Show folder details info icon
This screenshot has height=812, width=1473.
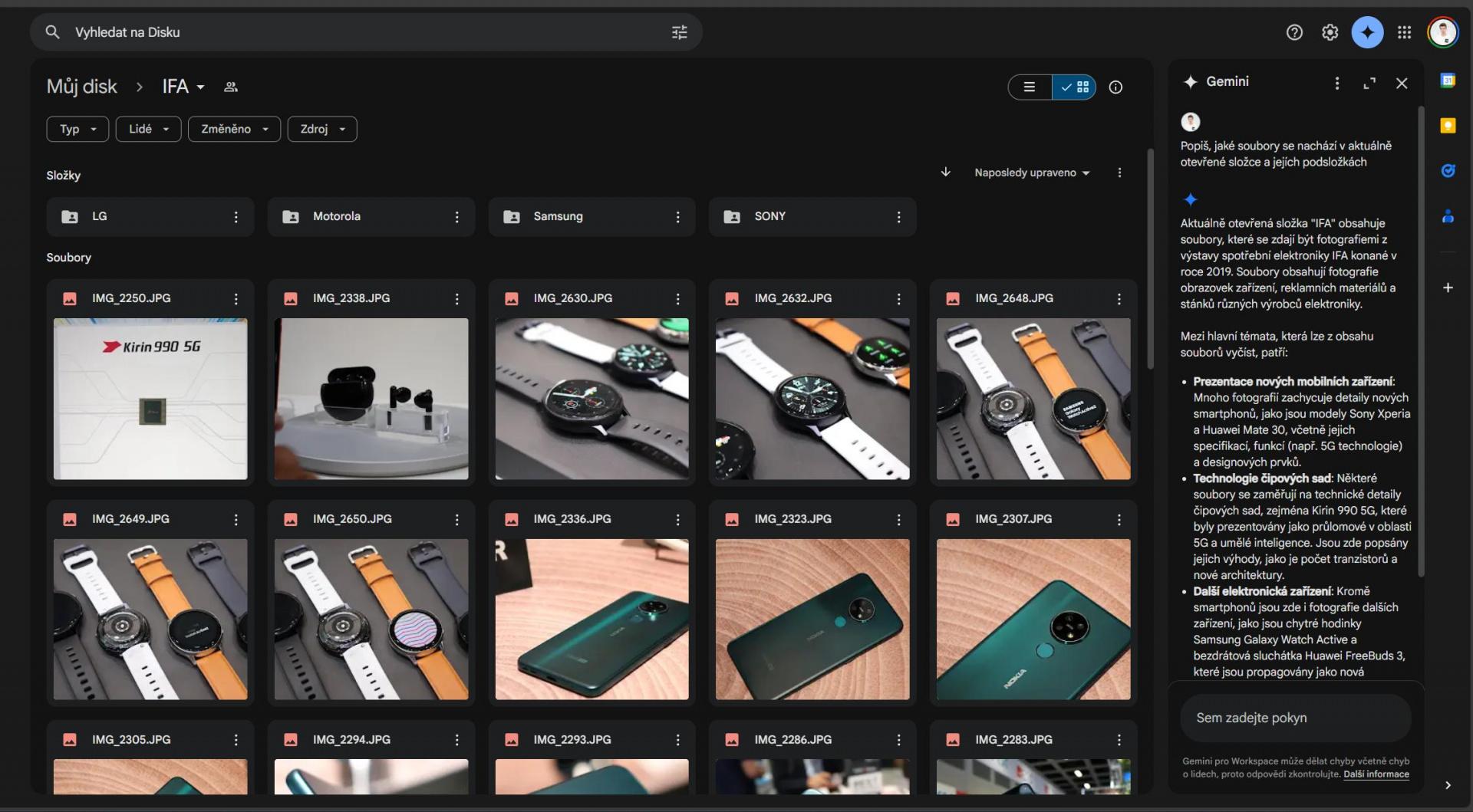click(1115, 87)
